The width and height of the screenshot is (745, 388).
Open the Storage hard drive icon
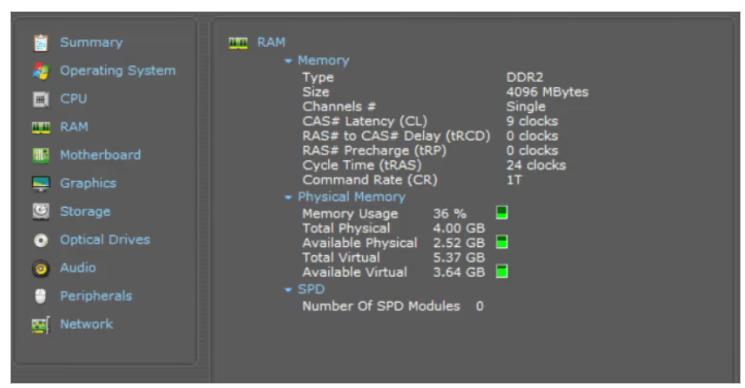click(41, 211)
